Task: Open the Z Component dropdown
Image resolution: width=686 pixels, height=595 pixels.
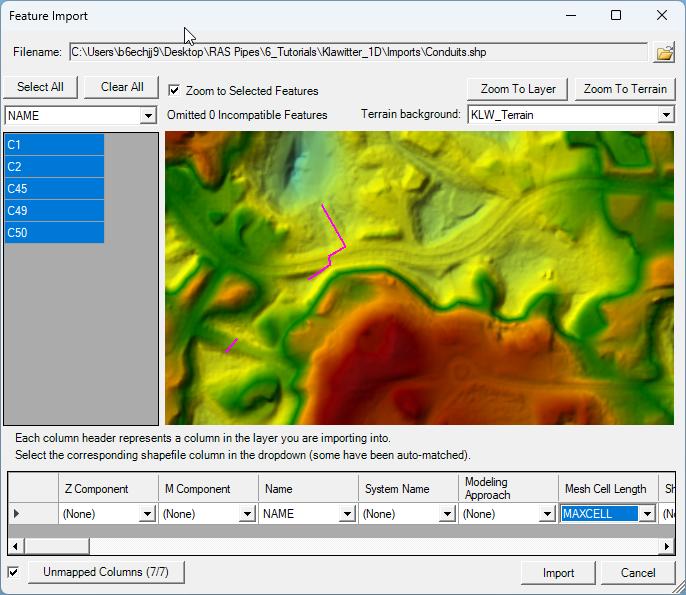Action: coord(147,514)
